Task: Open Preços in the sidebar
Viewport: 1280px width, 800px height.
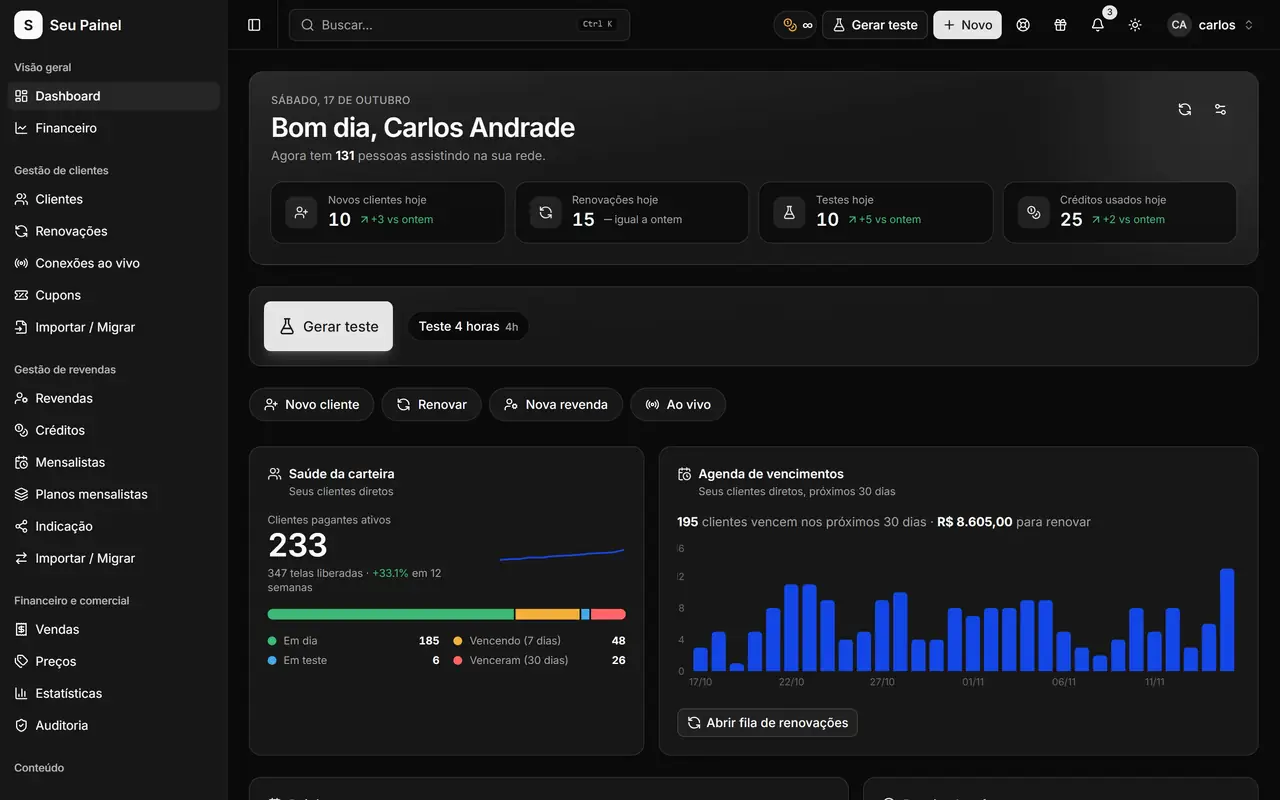Action: pos(114,661)
